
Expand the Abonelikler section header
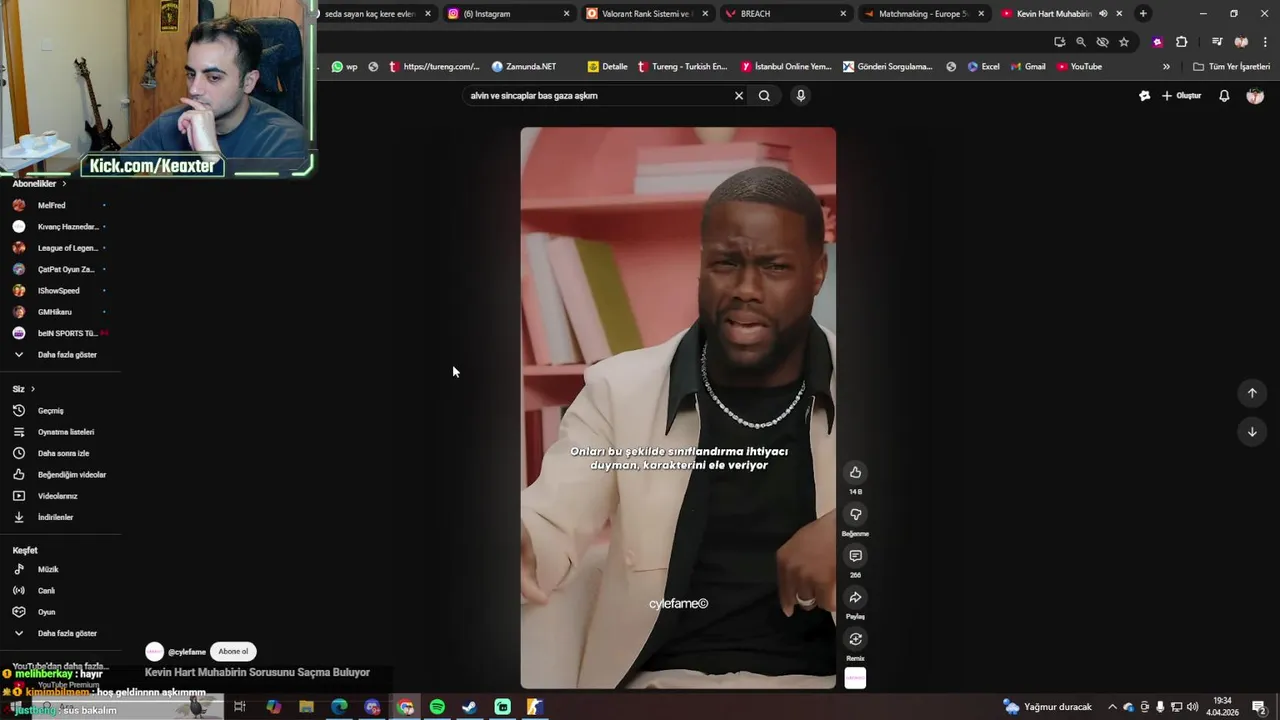tap(39, 184)
